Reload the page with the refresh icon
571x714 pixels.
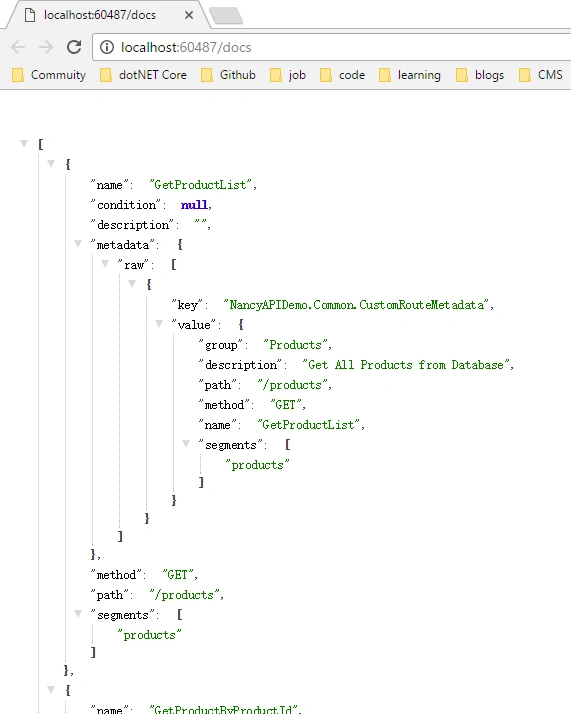[74, 47]
